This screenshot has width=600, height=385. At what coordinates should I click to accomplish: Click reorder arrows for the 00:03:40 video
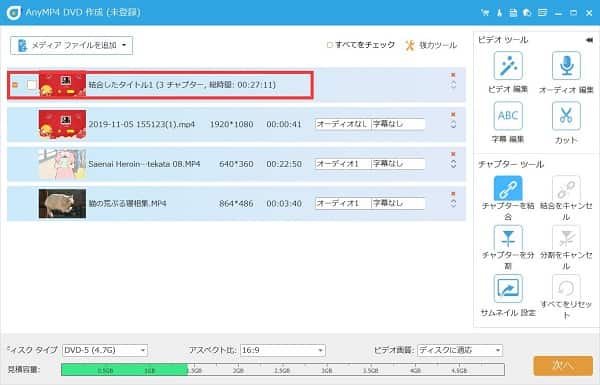click(453, 204)
